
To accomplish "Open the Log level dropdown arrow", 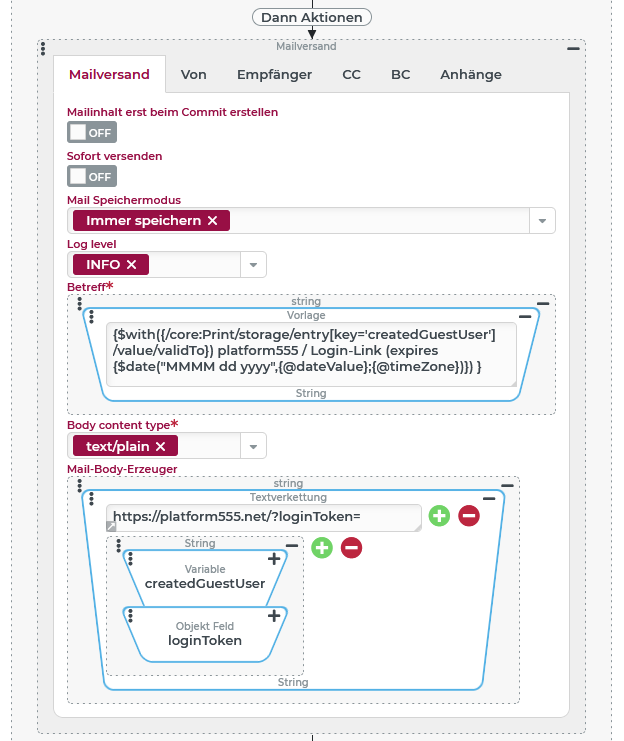I will click(x=253, y=265).
